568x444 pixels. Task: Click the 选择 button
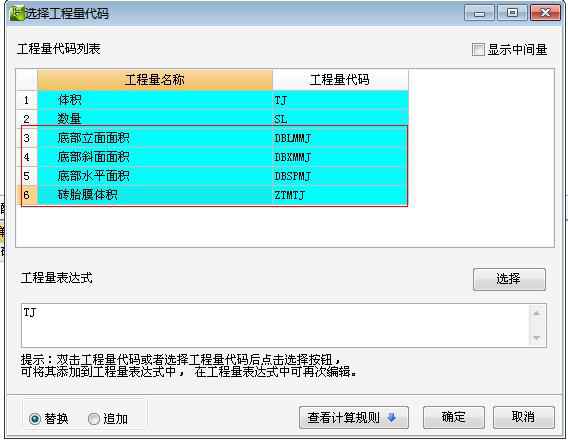509,279
